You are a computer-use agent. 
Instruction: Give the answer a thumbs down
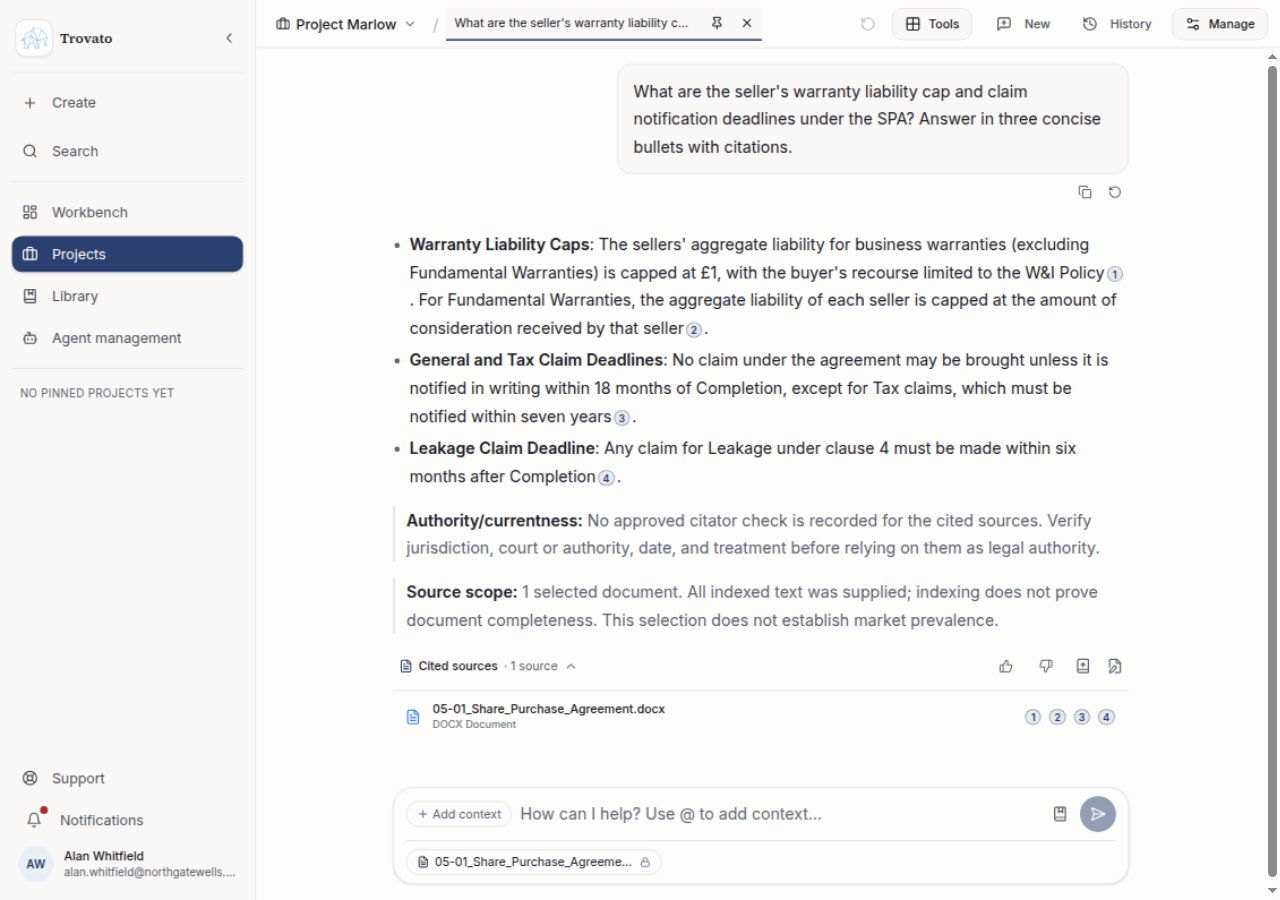pos(1046,666)
